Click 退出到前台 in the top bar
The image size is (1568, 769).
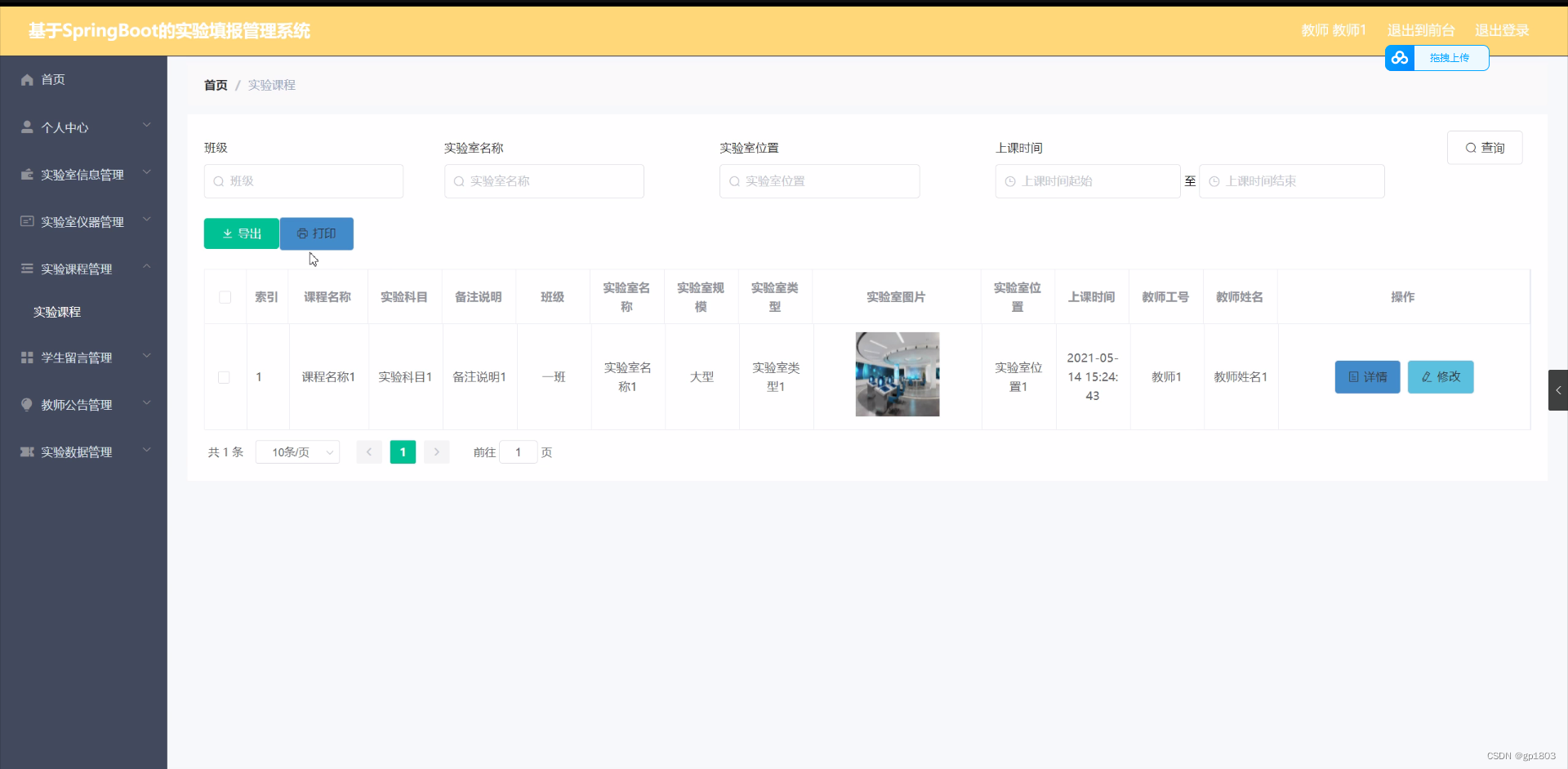click(x=1420, y=30)
